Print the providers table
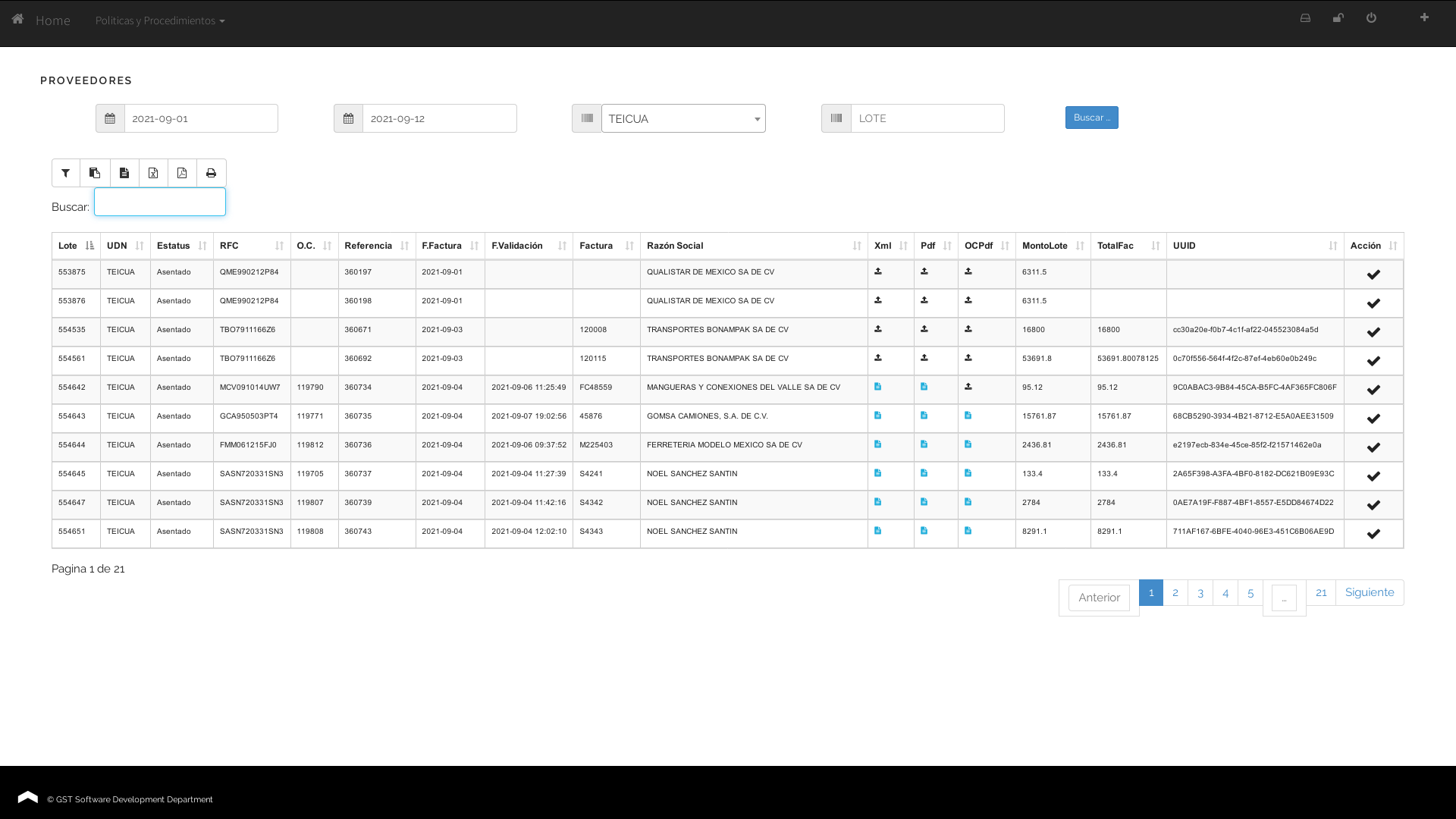 [x=211, y=173]
